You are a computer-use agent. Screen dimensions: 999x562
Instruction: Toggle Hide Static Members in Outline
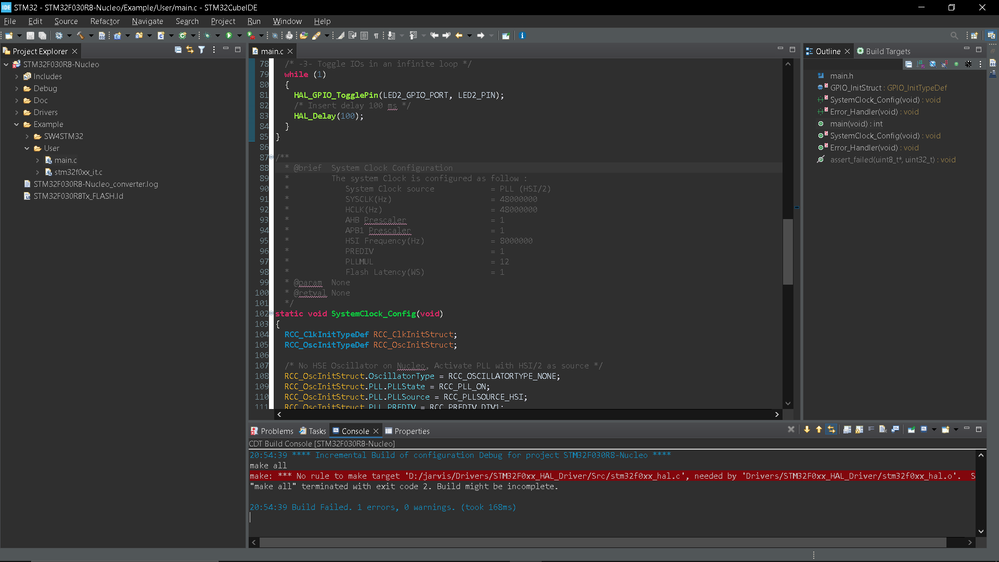pos(944,64)
